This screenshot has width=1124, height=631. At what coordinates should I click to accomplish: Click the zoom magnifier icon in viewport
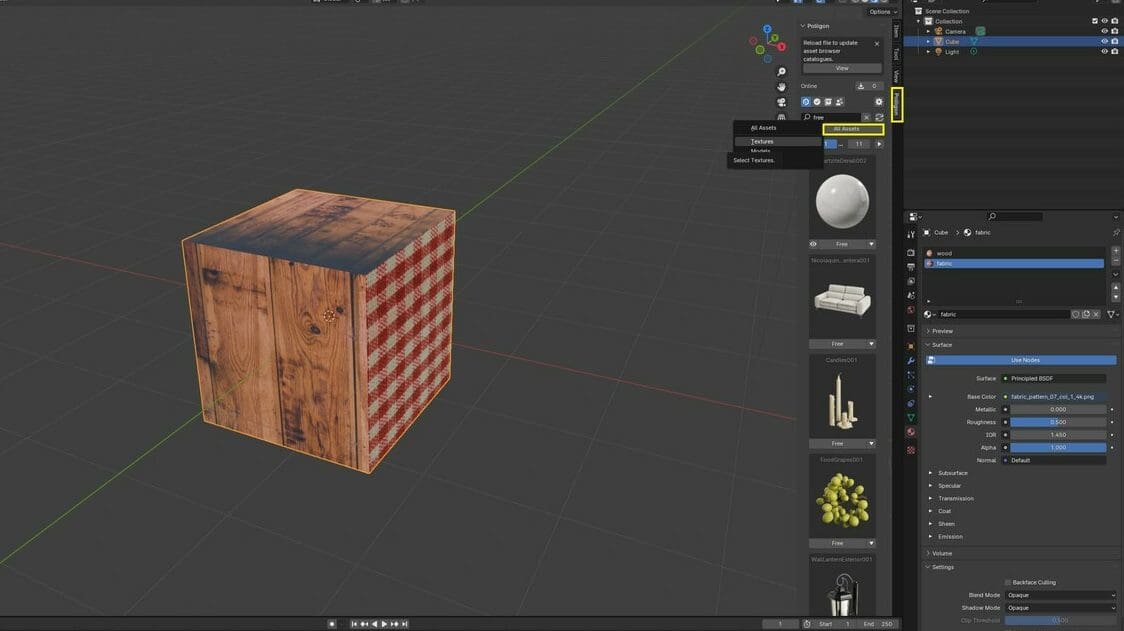click(x=781, y=72)
